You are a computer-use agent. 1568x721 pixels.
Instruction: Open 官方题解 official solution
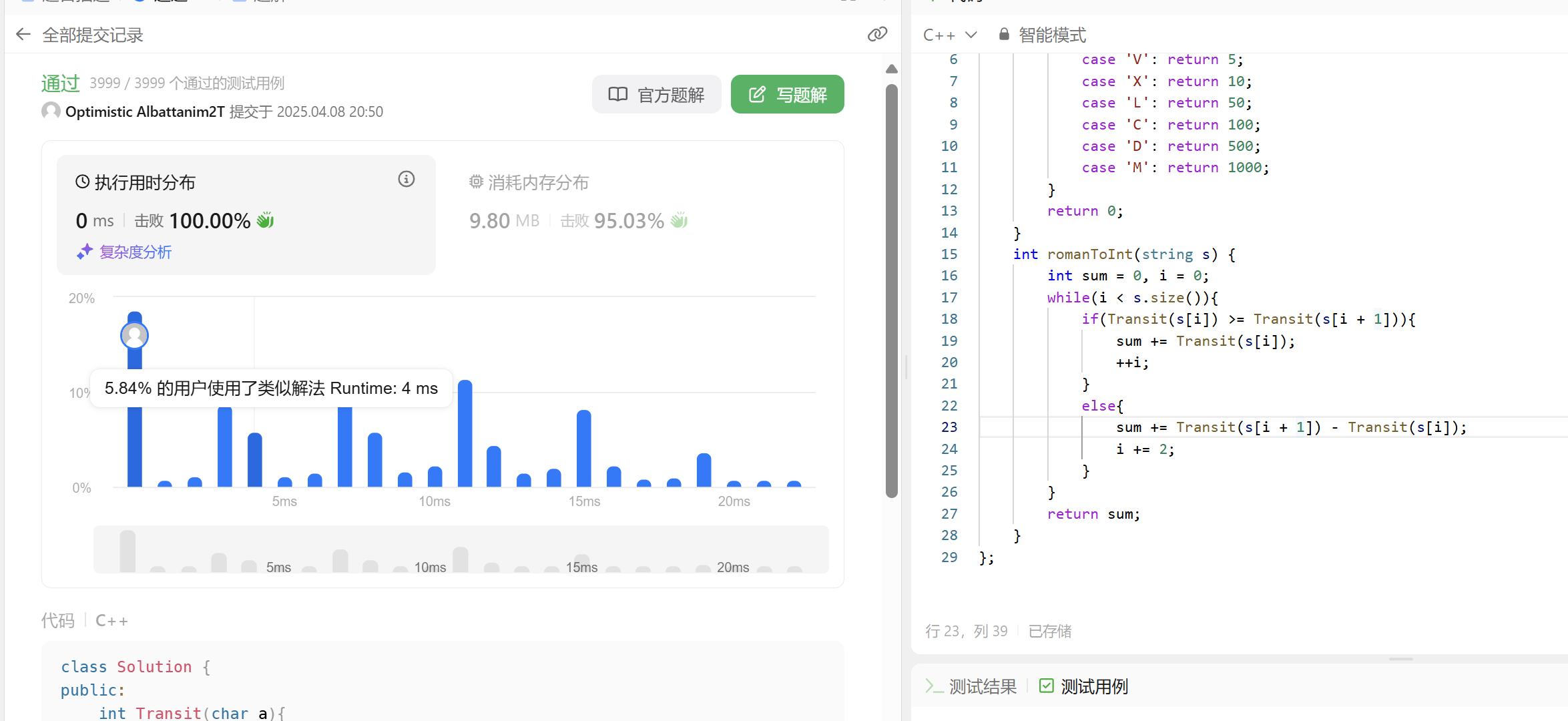[656, 95]
